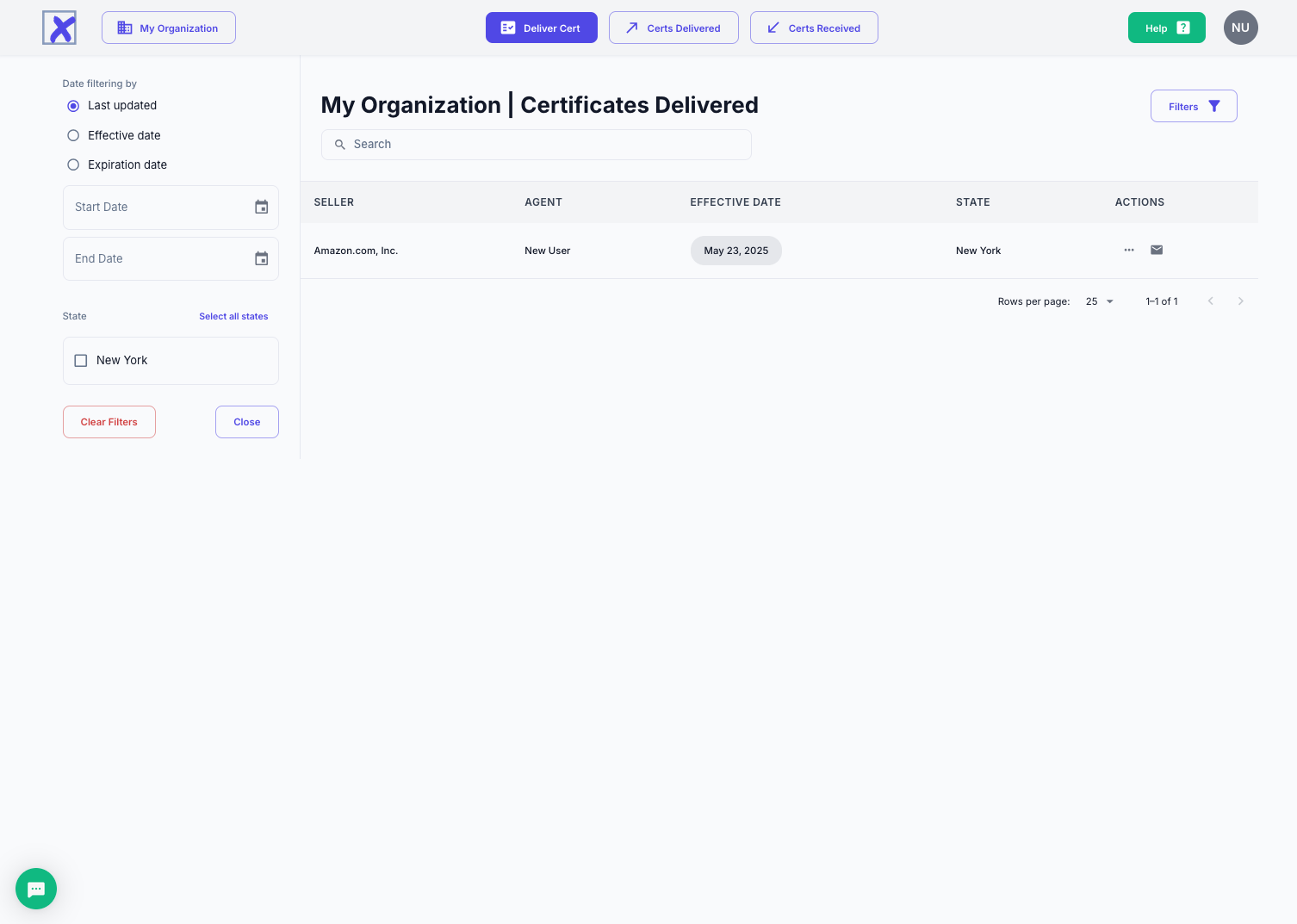
Task: Click the app logo icon
Action: (x=59, y=28)
